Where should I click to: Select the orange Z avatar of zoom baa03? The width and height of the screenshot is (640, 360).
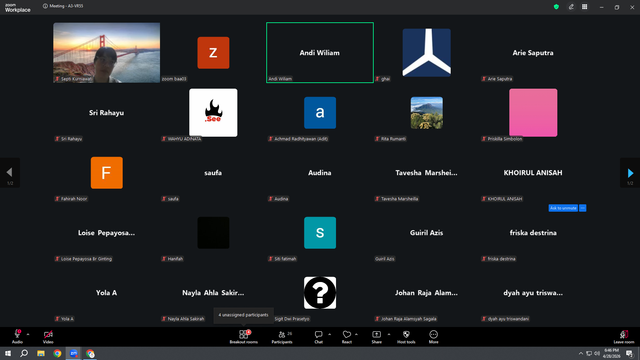pos(213,53)
